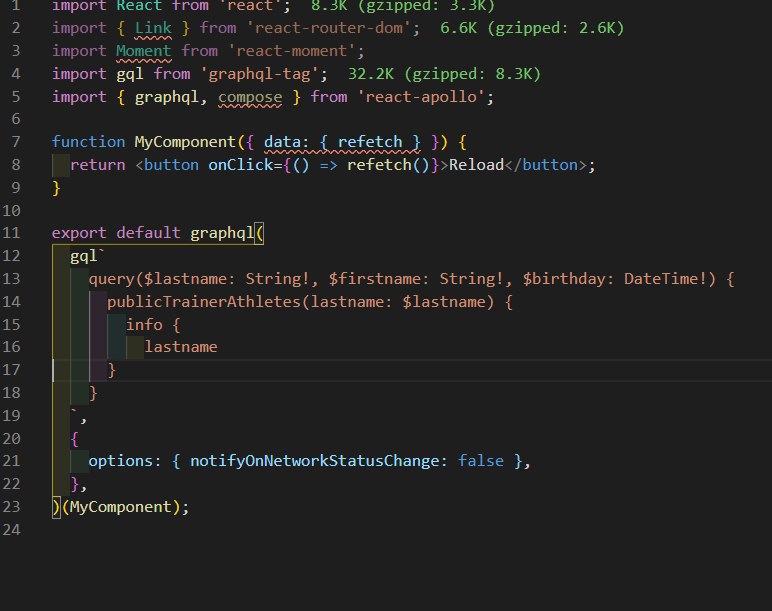Click the underlined 'compose' import name

coord(250,97)
